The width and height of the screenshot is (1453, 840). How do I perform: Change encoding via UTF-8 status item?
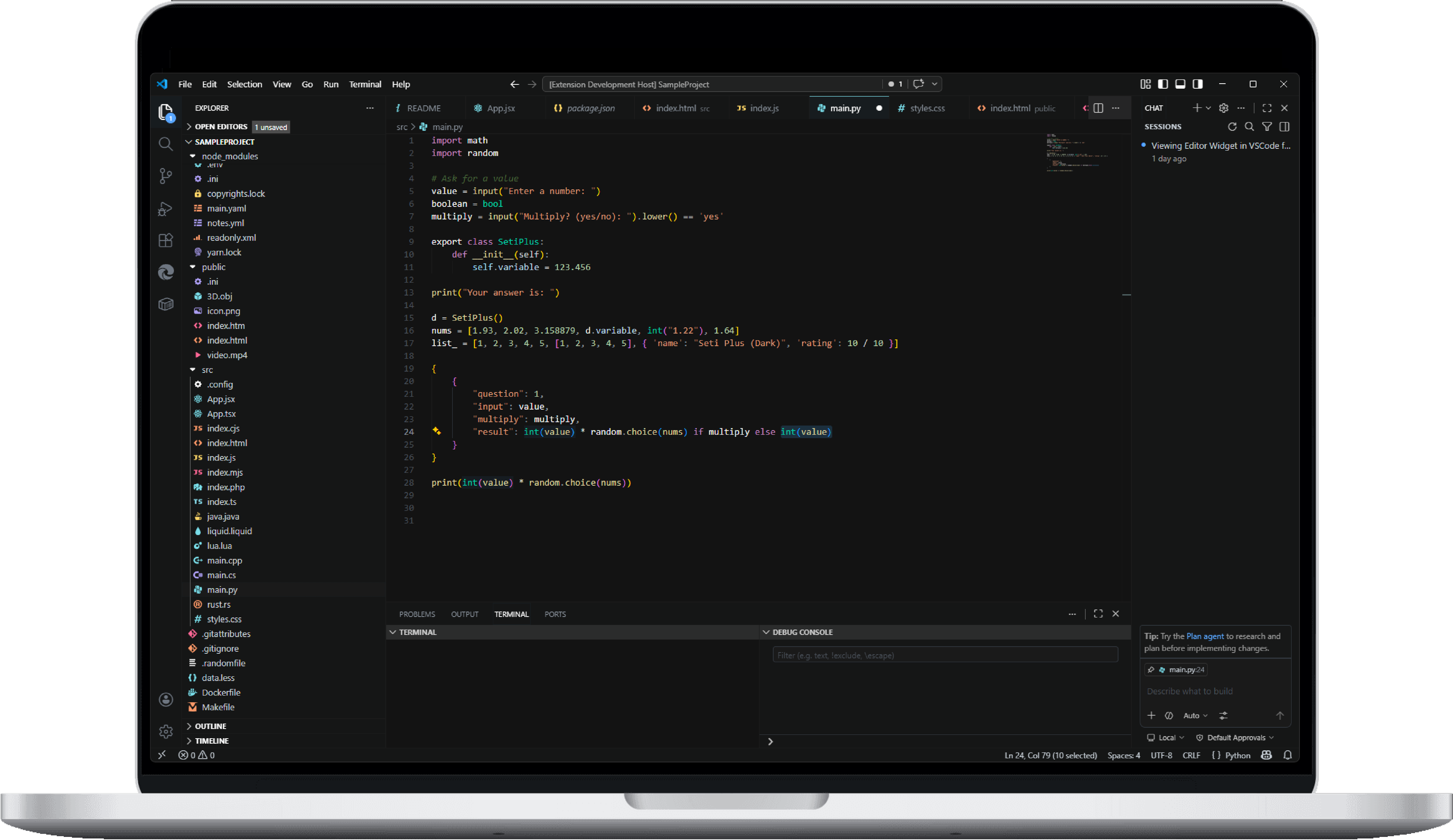point(1161,755)
